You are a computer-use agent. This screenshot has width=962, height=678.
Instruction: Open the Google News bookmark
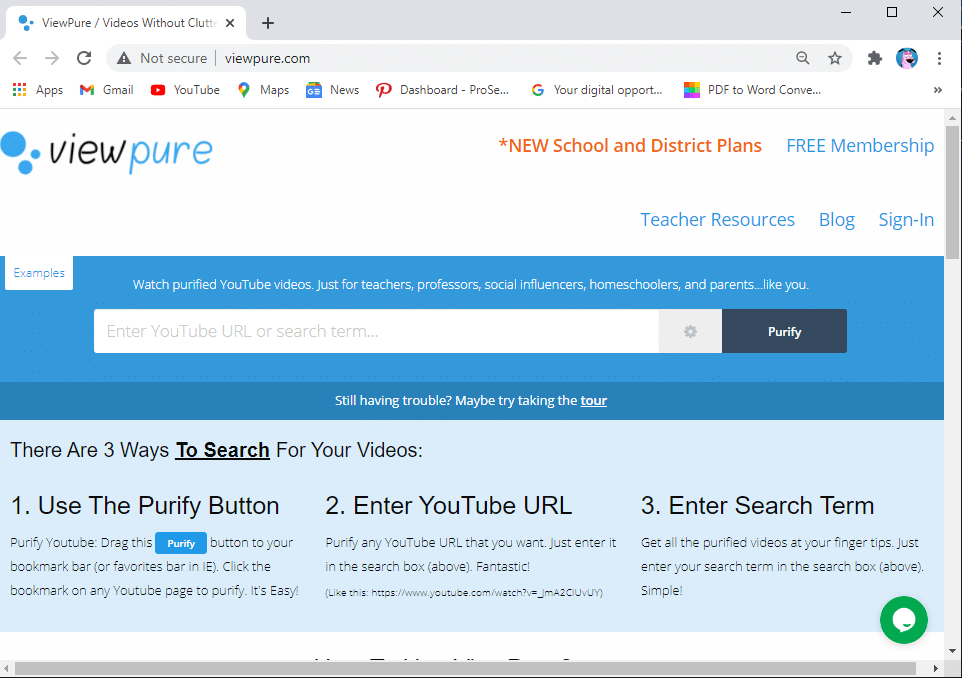(x=332, y=89)
